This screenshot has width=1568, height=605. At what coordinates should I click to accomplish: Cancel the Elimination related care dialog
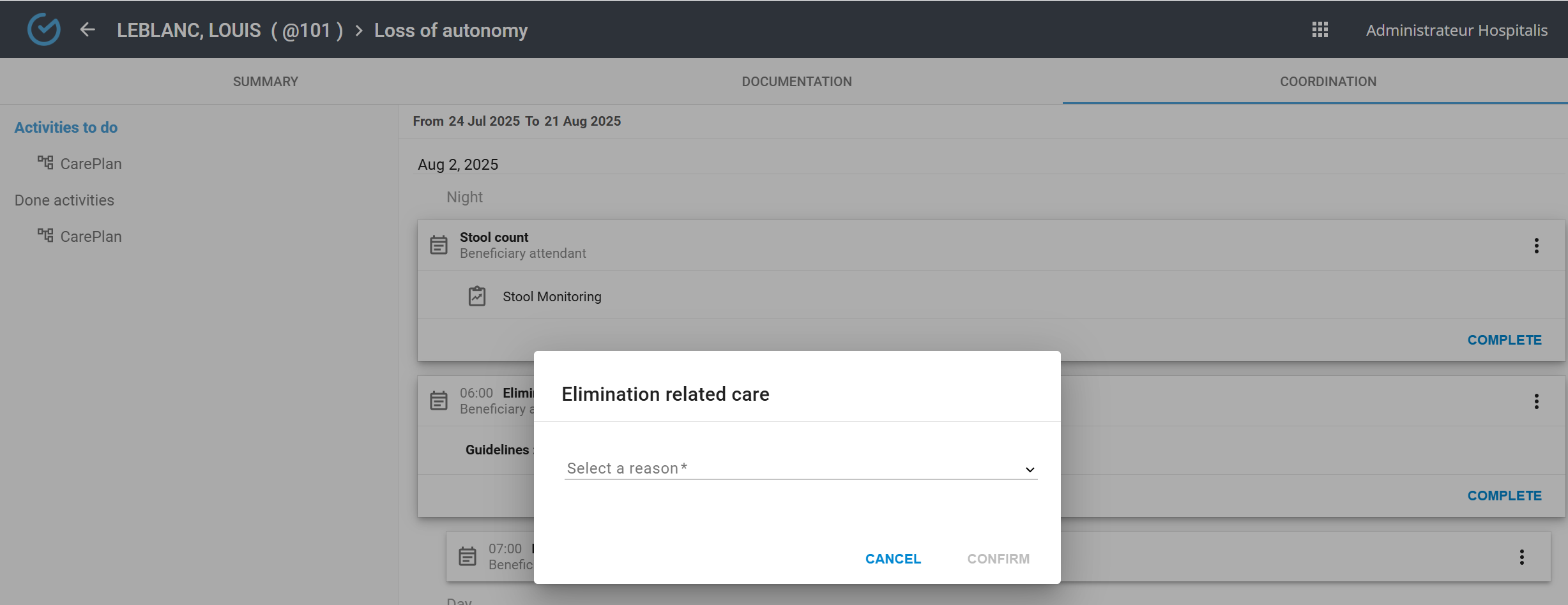[892, 559]
